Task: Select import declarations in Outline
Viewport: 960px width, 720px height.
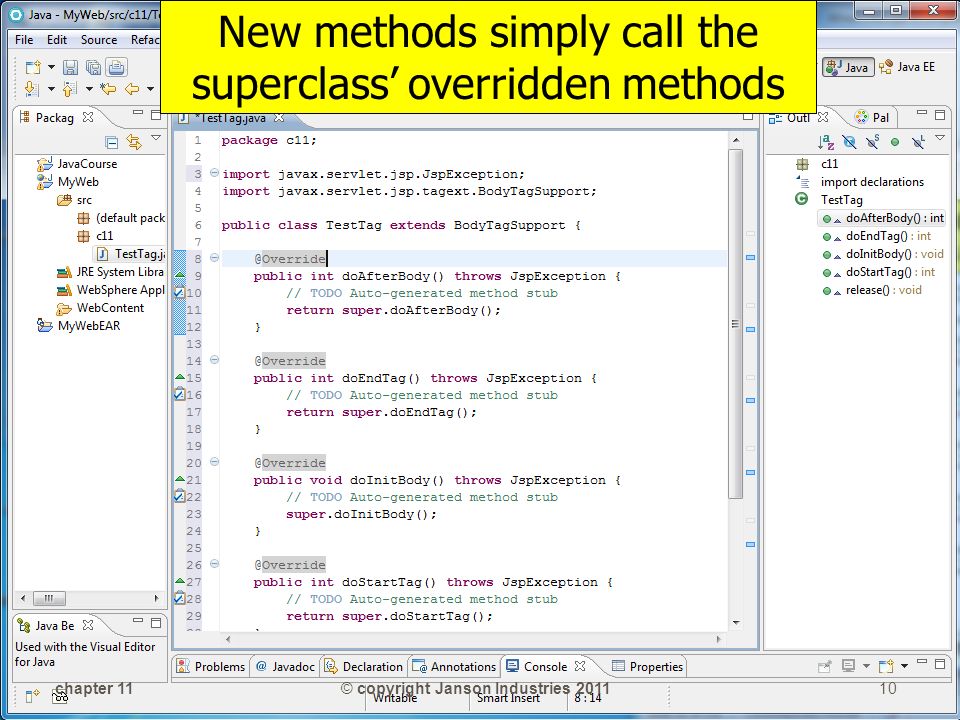Action: (860, 182)
